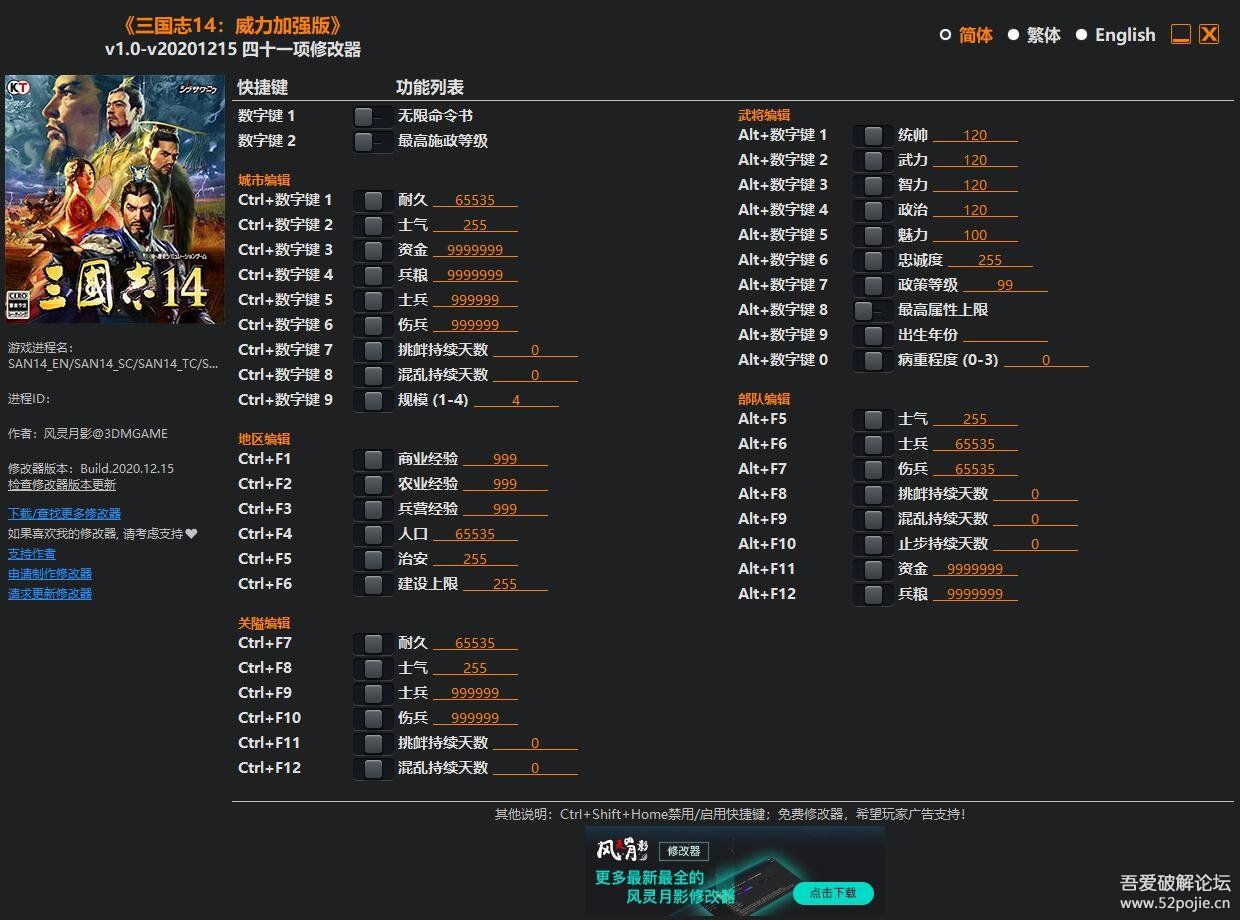Viewport: 1240px width, 920px height.
Task: Edit the city 耐久 value field
Action: click(475, 201)
